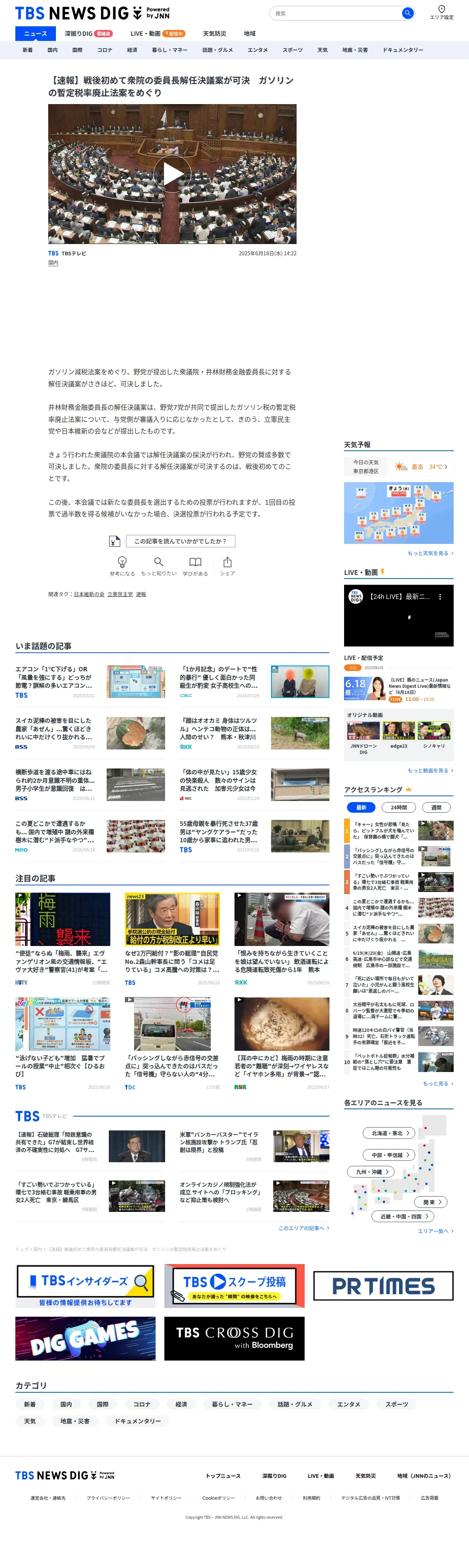Show the 週間 access ranking
Screen dimensions: 469x1568
[x=436, y=807]
